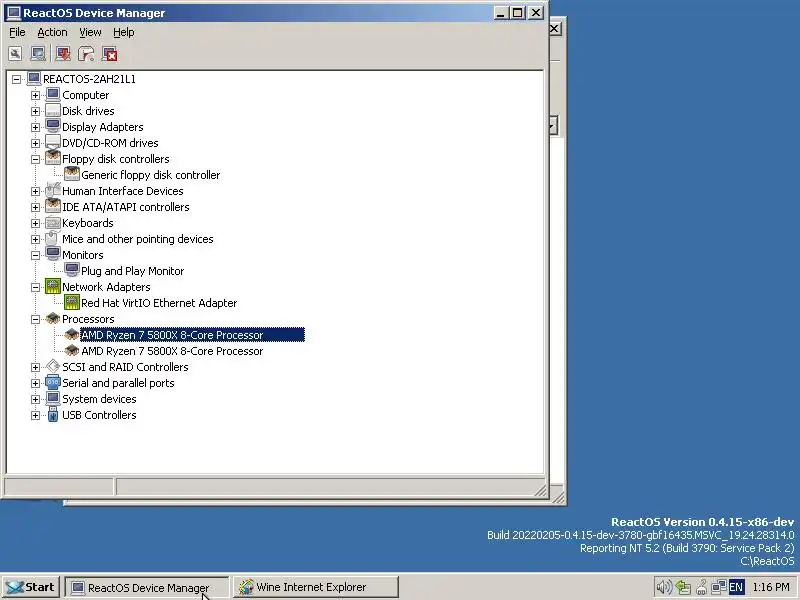Click the Plug and Play Monitor icon
The height and width of the screenshot is (600, 800).
click(72, 270)
